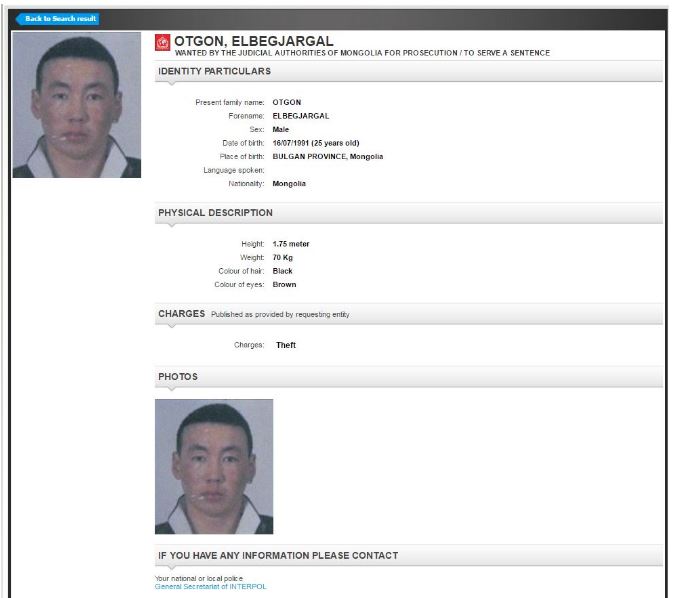
Task: Click the Height value 1.75 meter
Action: tap(291, 244)
